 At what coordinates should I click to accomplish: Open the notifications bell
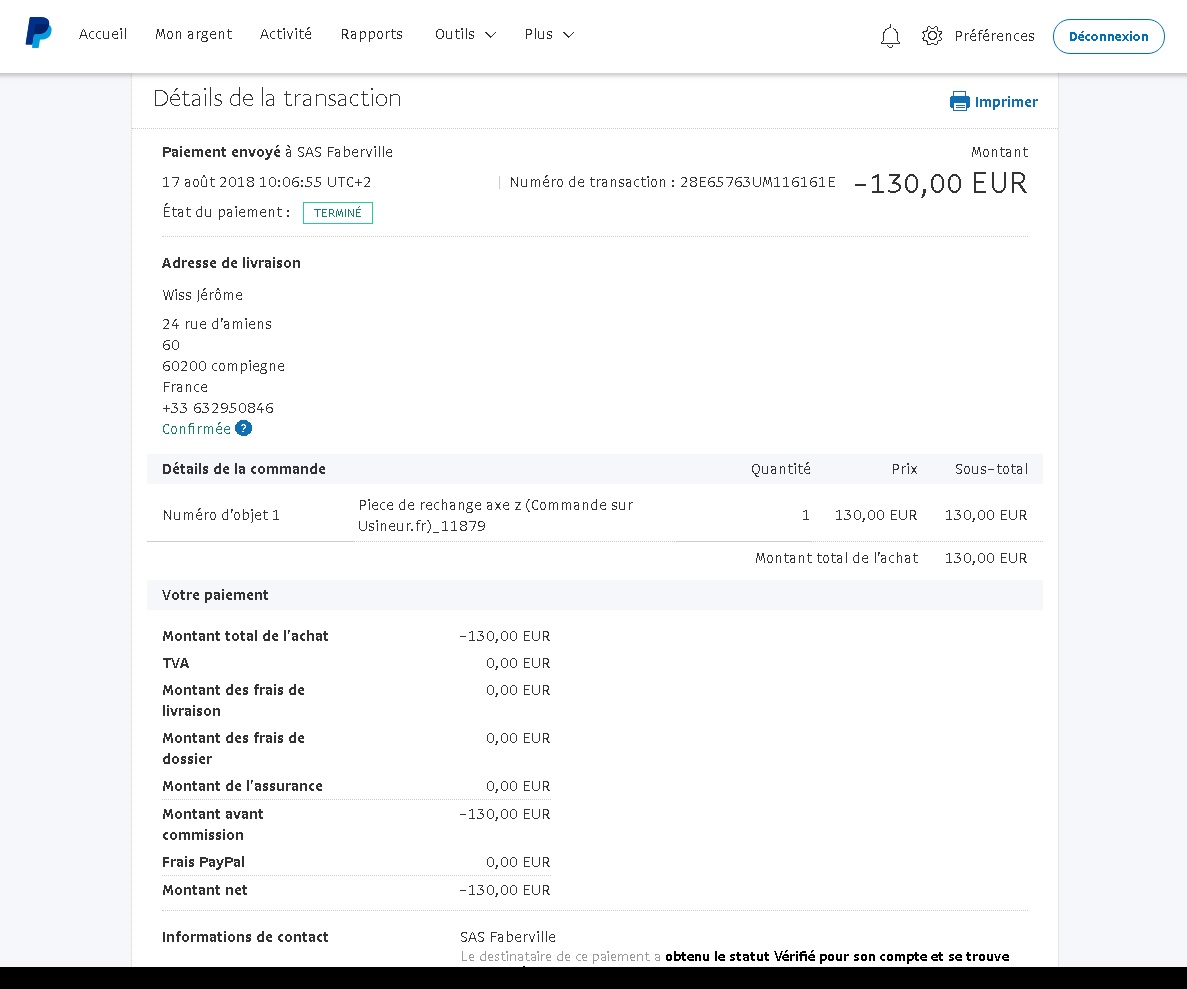coord(890,36)
